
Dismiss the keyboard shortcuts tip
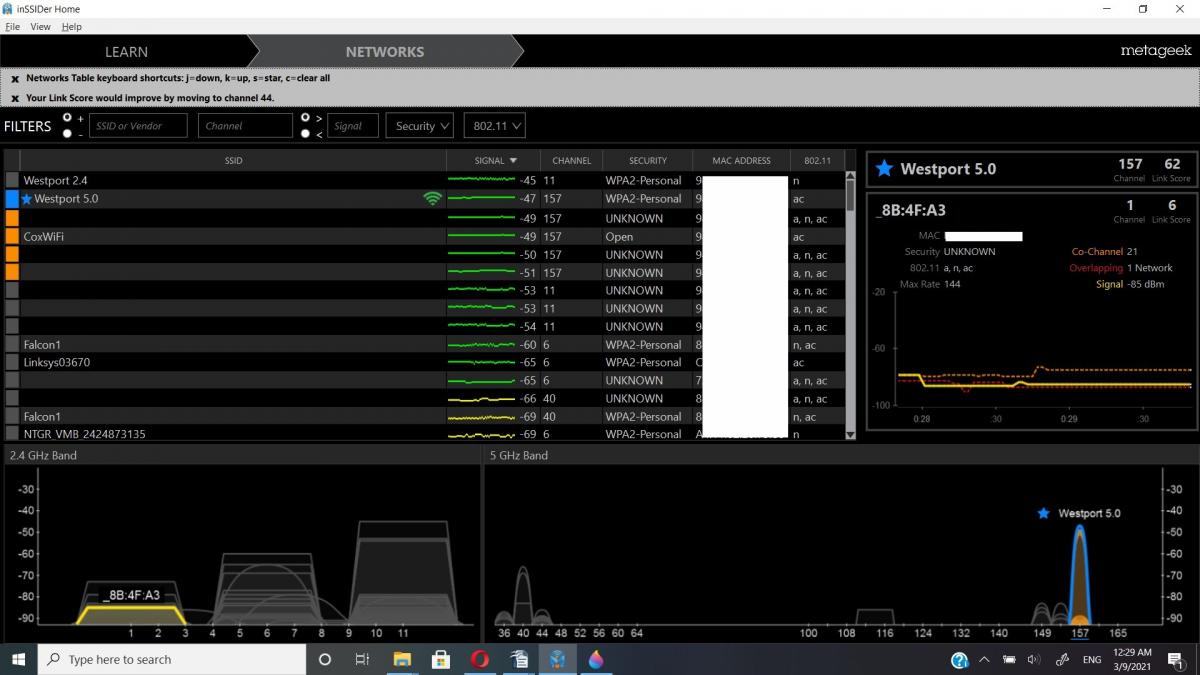click(x=16, y=78)
